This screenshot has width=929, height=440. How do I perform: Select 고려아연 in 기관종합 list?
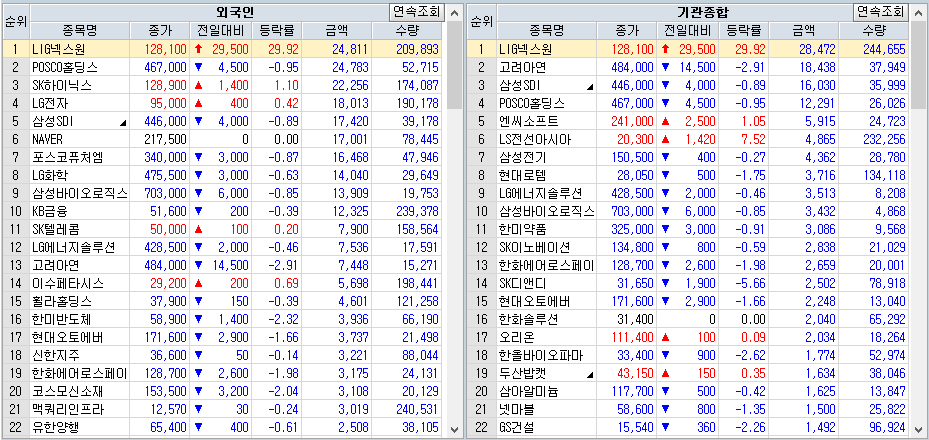point(523,67)
